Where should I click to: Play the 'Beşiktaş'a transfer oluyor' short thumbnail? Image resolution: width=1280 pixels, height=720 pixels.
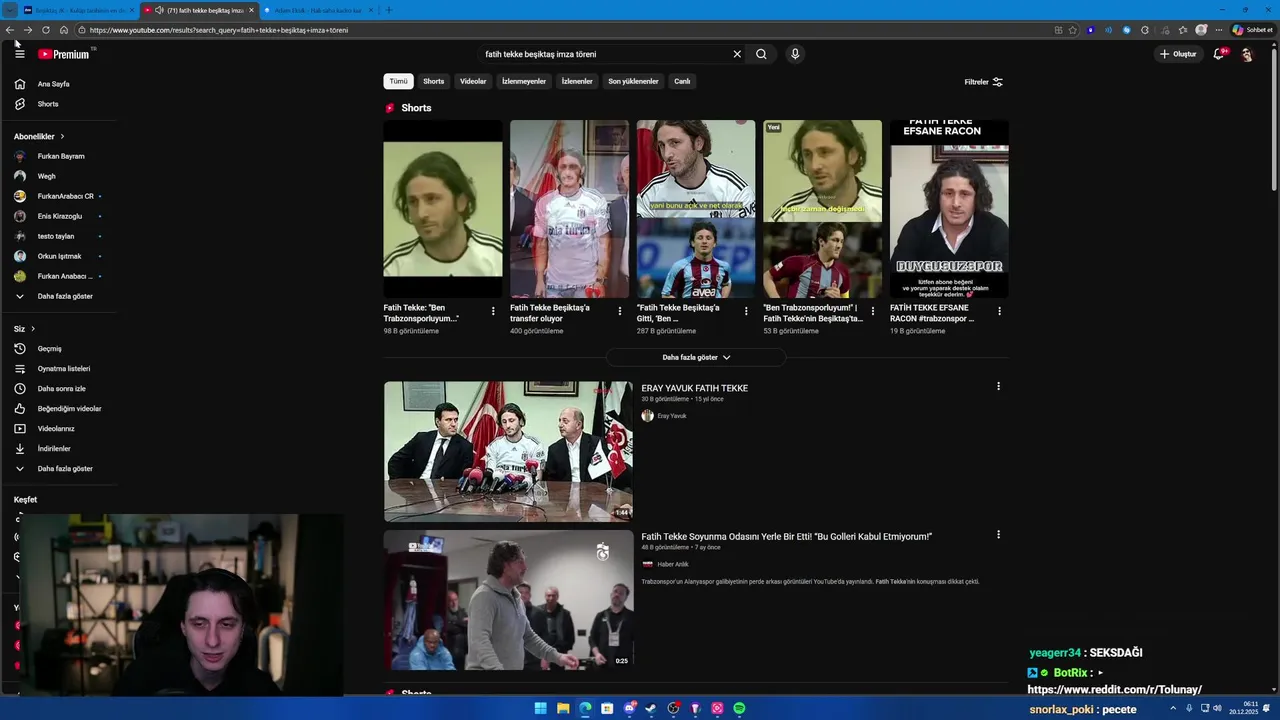pos(569,209)
